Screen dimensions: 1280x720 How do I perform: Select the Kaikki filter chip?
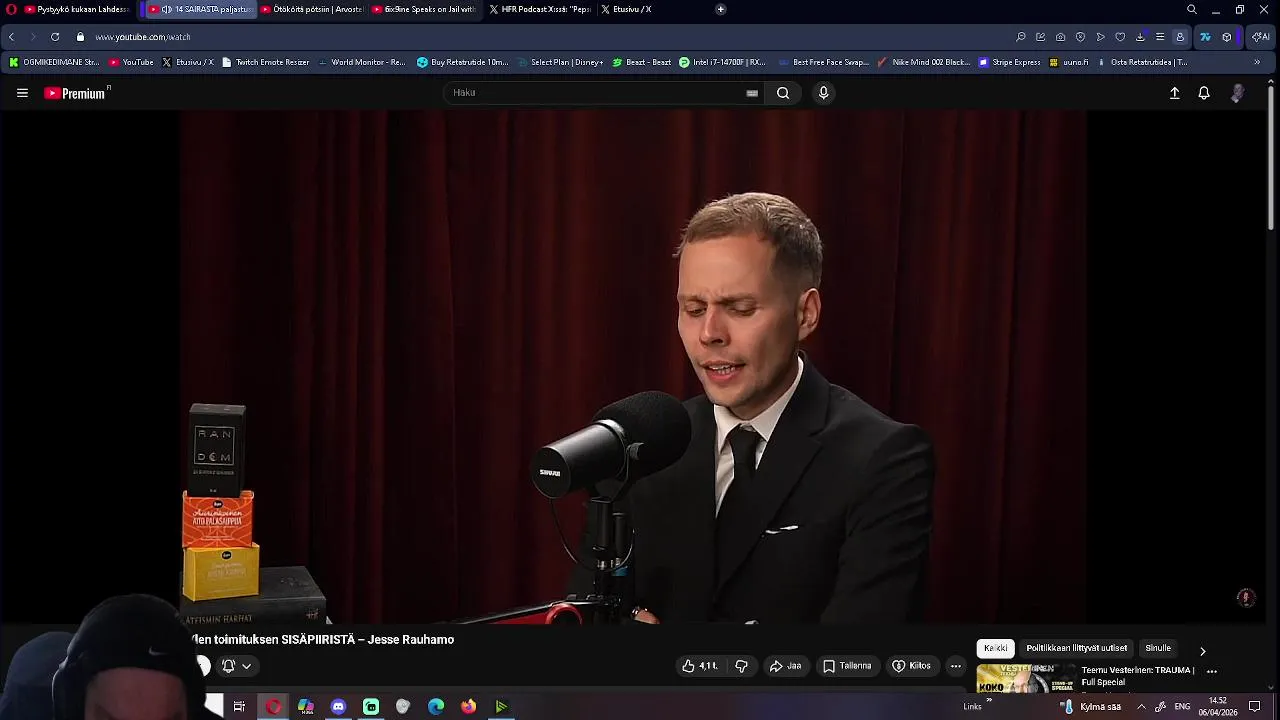click(x=995, y=648)
